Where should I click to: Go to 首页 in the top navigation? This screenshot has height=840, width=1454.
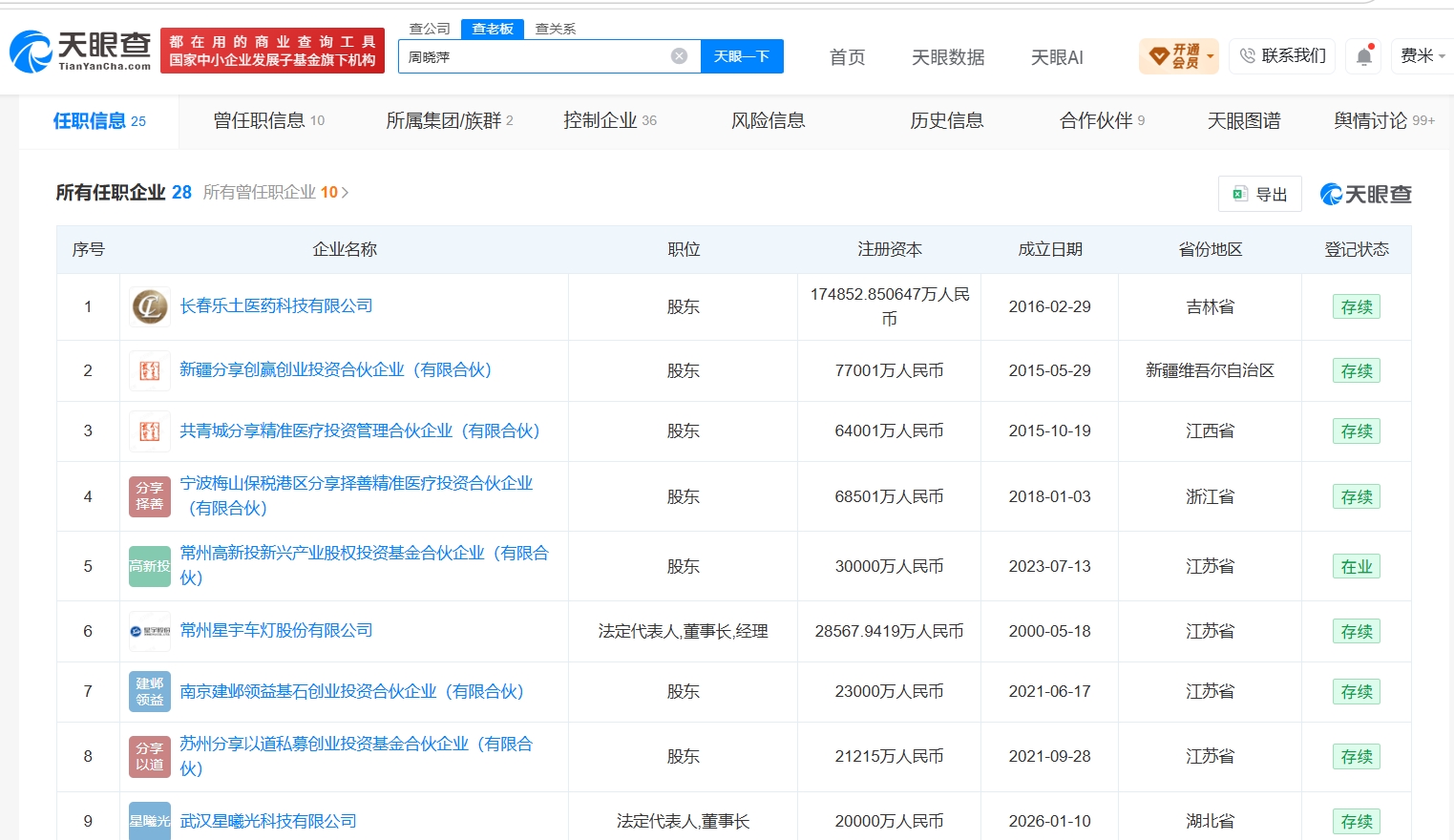(848, 57)
